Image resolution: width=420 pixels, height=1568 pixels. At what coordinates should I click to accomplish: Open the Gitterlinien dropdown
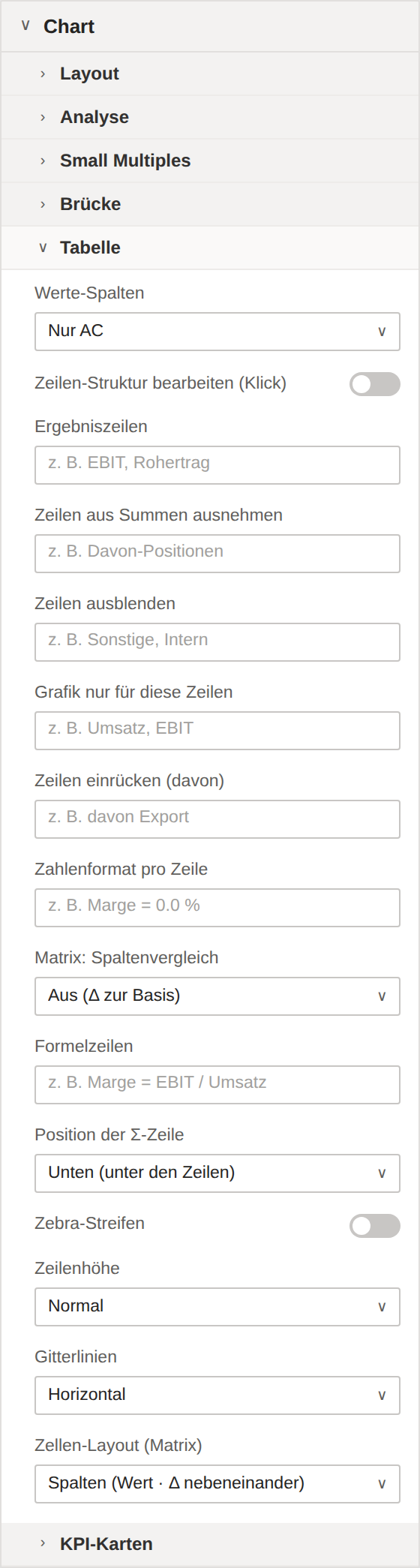coord(217,1395)
